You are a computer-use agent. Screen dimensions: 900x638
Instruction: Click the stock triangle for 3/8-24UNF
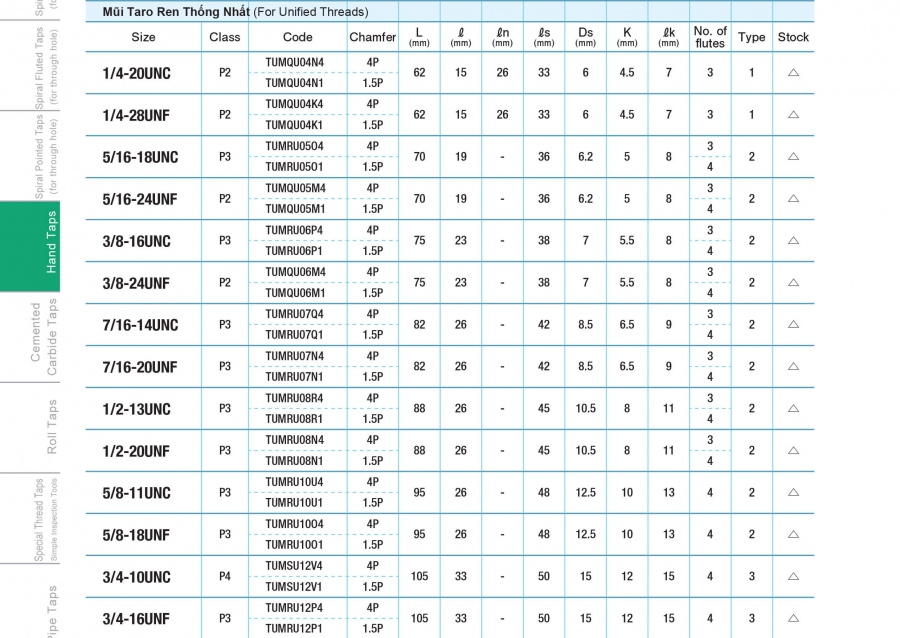[x=793, y=282]
